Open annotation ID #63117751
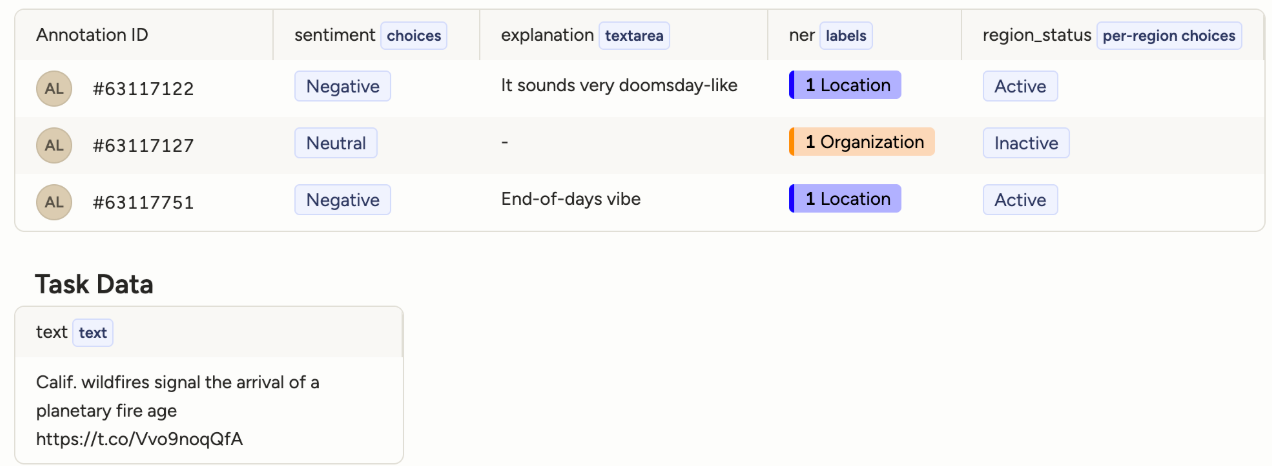 143,203
